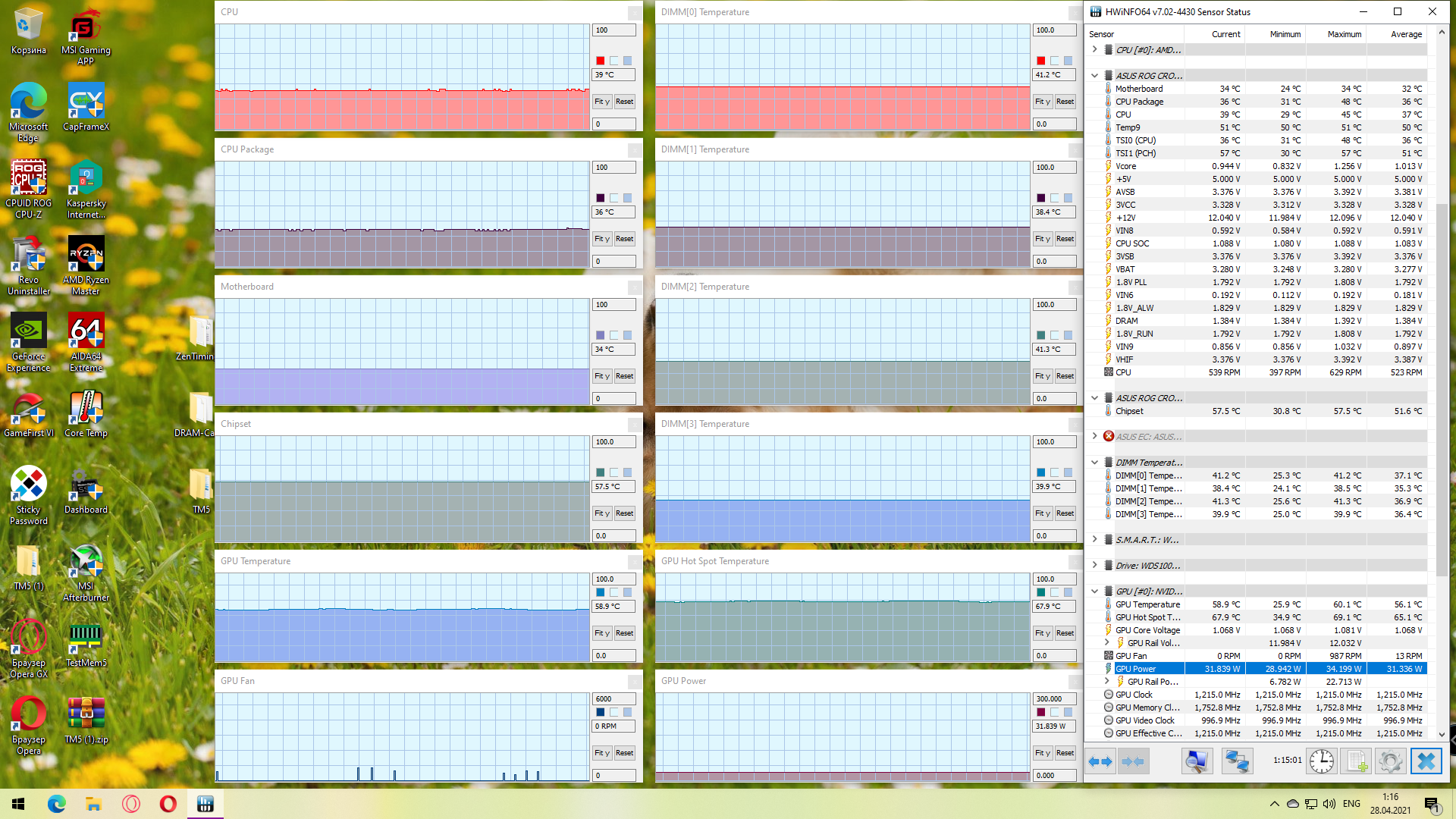Expand the S.M.A.R.T. sensor group
Image resolution: width=1456 pixels, height=819 pixels.
tap(1094, 540)
